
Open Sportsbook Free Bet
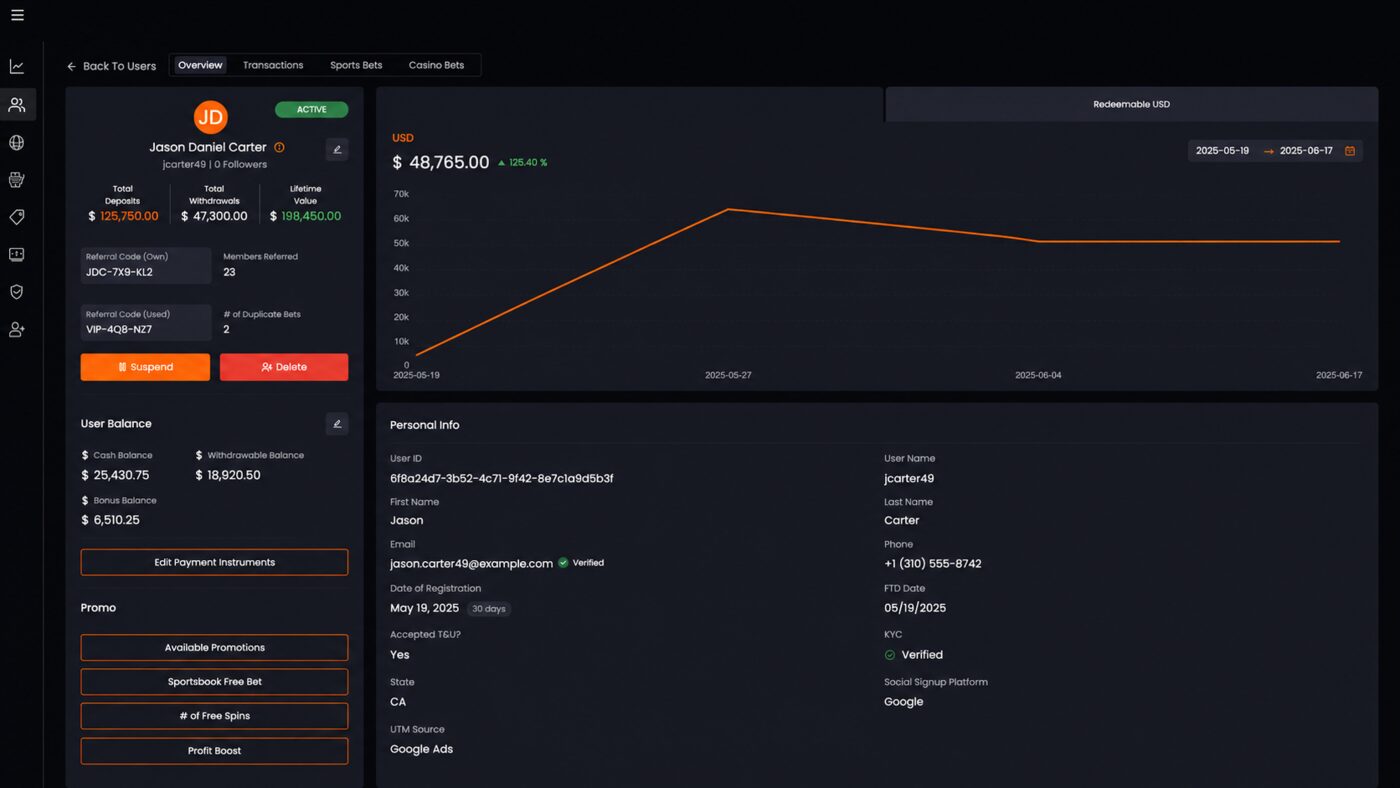click(x=214, y=682)
